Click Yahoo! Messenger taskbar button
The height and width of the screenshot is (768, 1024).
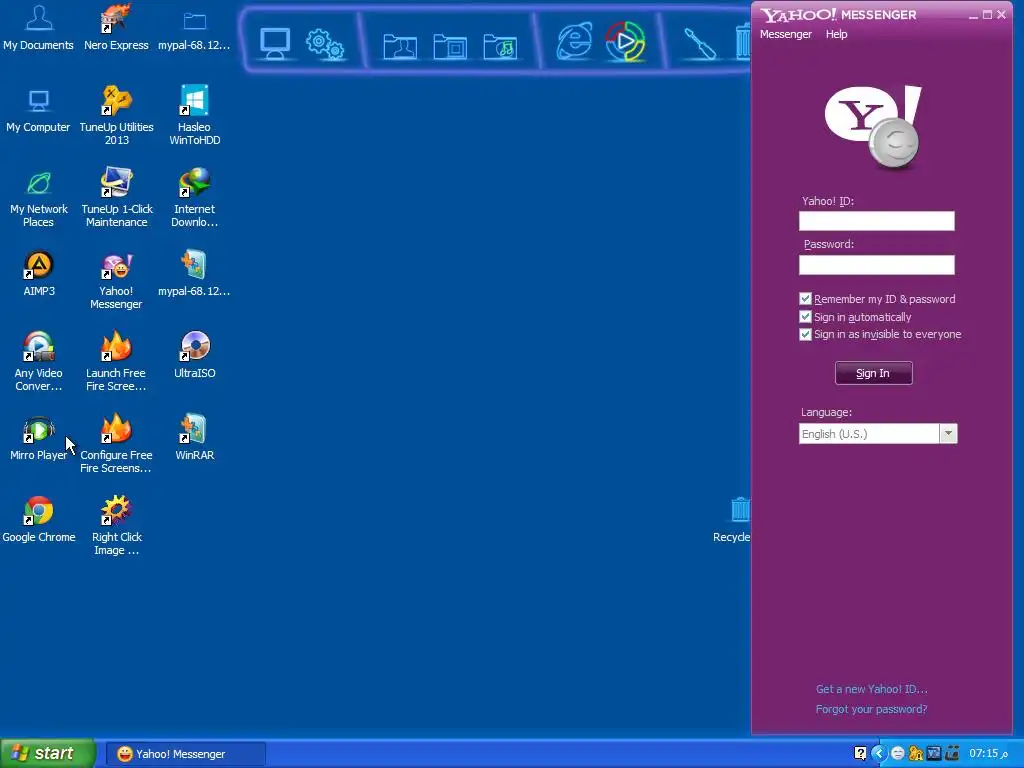185,754
